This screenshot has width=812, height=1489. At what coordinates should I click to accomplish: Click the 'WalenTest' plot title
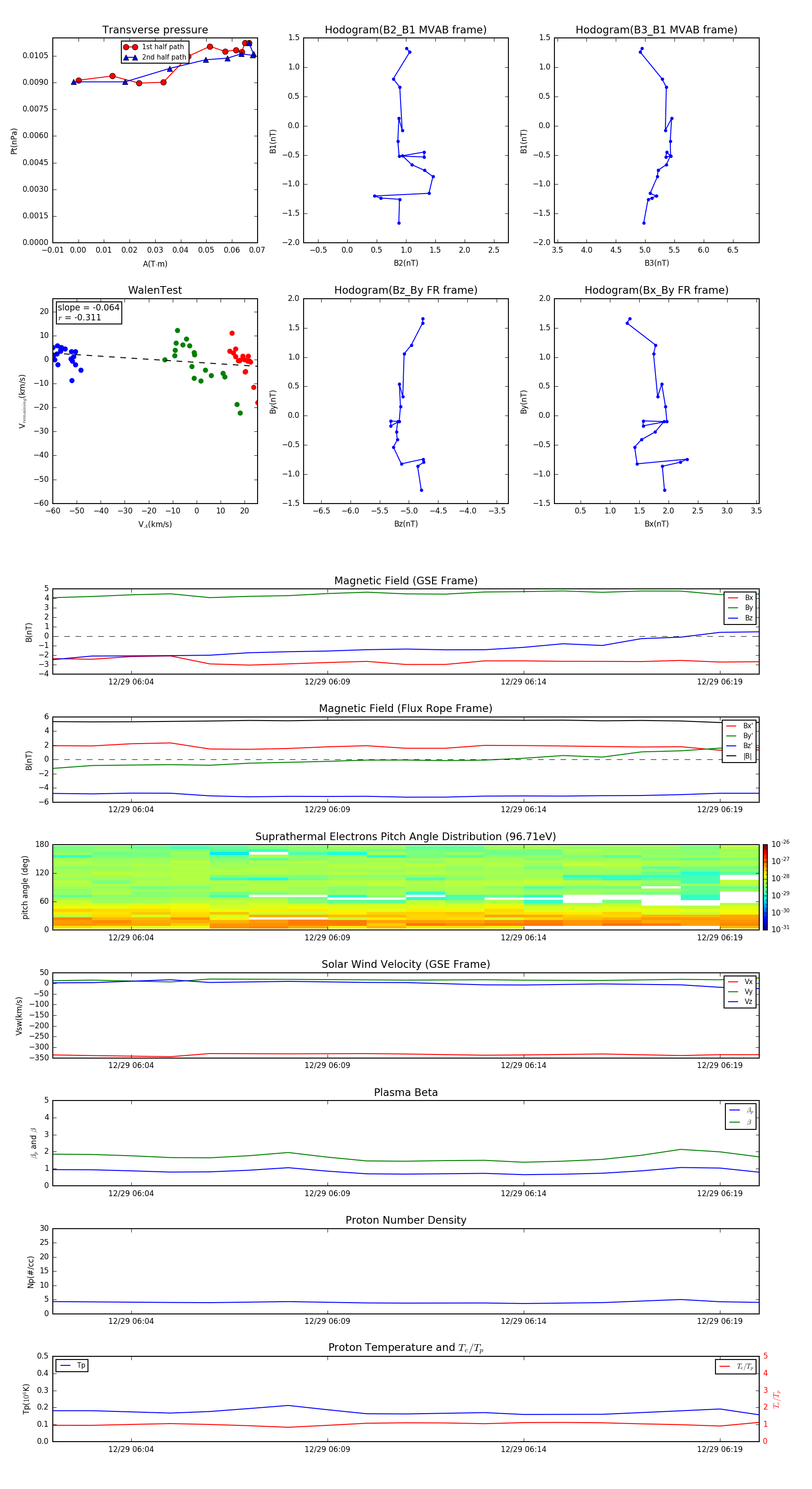155,290
